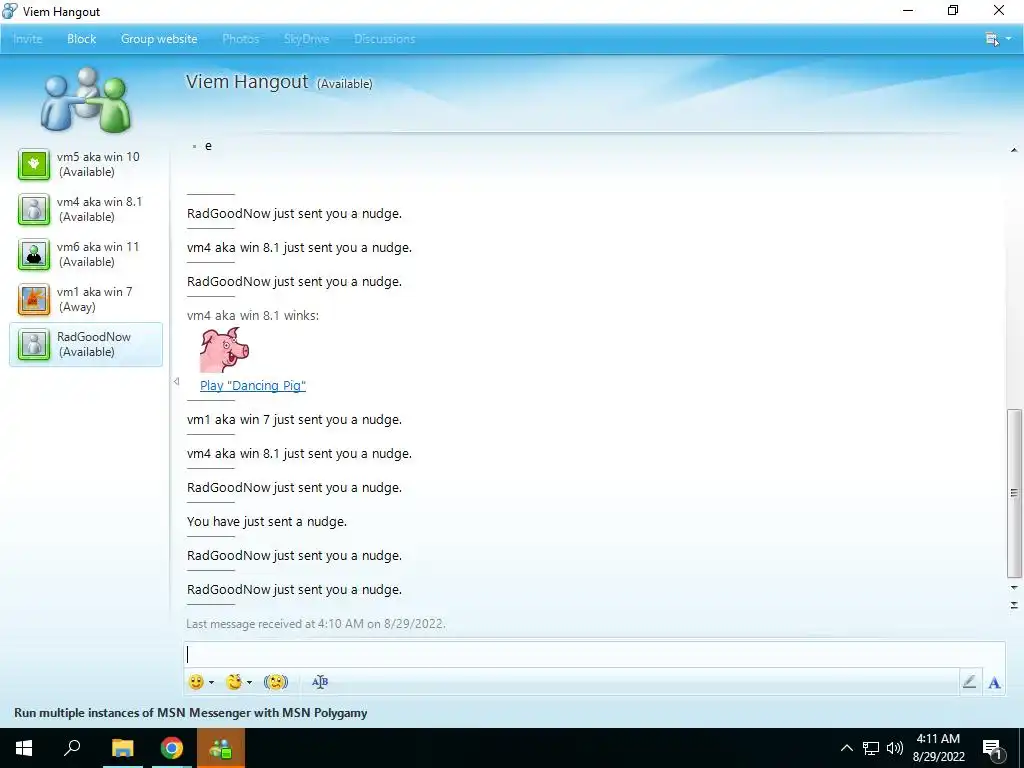Click vm6 aka win 11 avatar icon
The width and height of the screenshot is (1024, 768).
[x=34, y=254]
